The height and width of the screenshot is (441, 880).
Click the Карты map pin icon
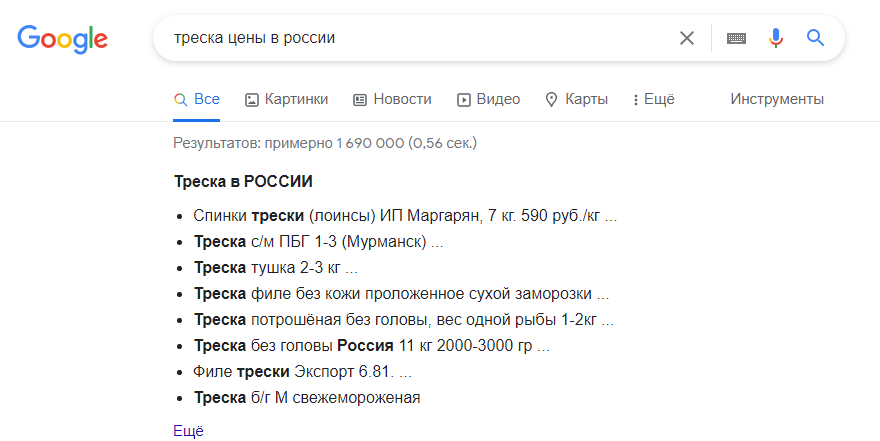(552, 100)
